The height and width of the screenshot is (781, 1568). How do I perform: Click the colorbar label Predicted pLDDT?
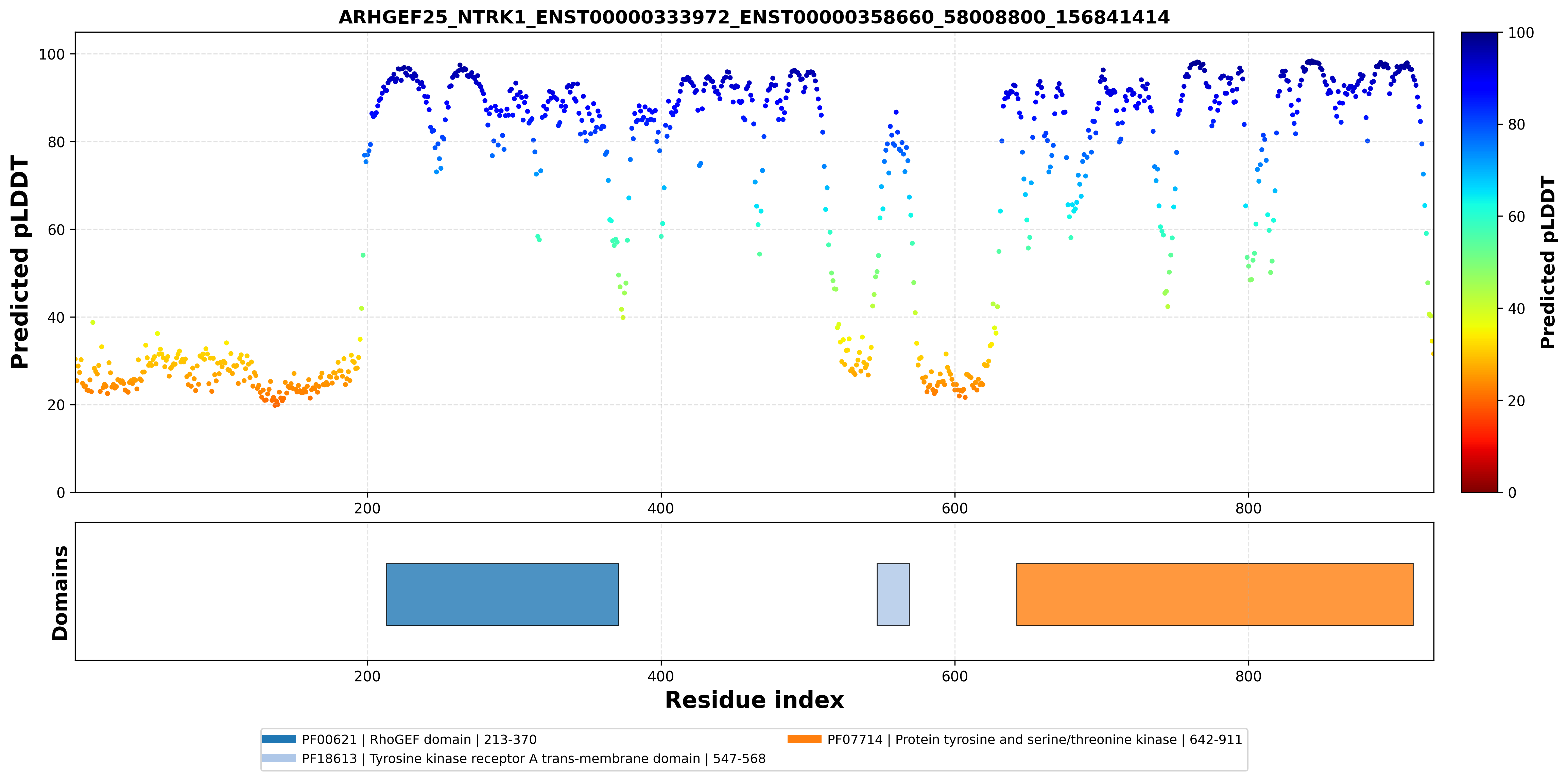point(1548,262)
